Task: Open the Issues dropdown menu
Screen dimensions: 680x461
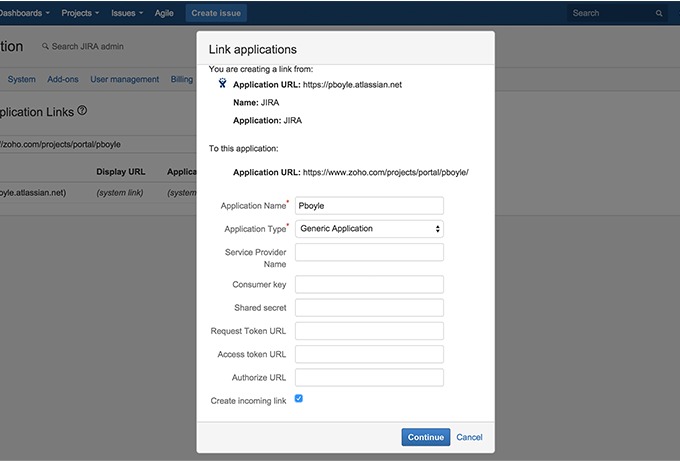Action: 126,13
